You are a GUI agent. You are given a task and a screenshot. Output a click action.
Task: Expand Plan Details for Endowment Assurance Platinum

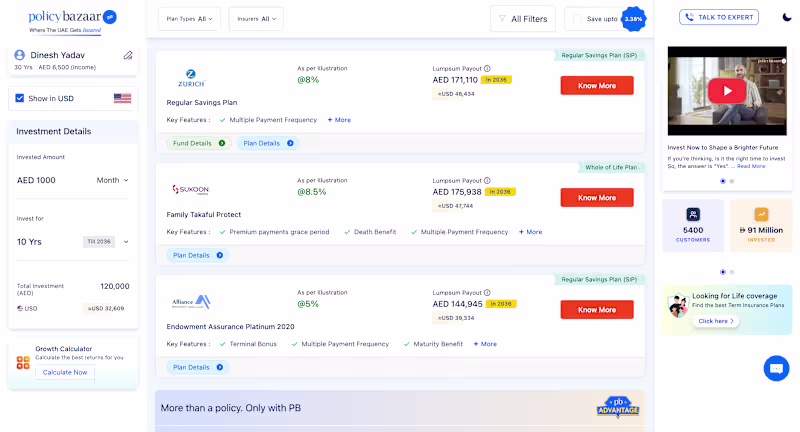pos(198,367)
